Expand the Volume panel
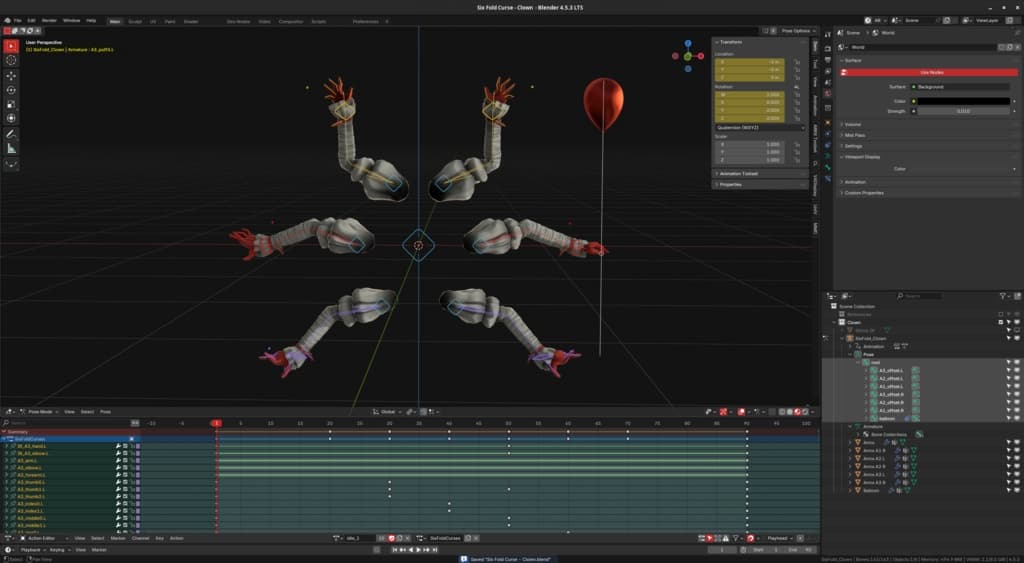The image size is (1024, 563). click(x=854, y=124)
